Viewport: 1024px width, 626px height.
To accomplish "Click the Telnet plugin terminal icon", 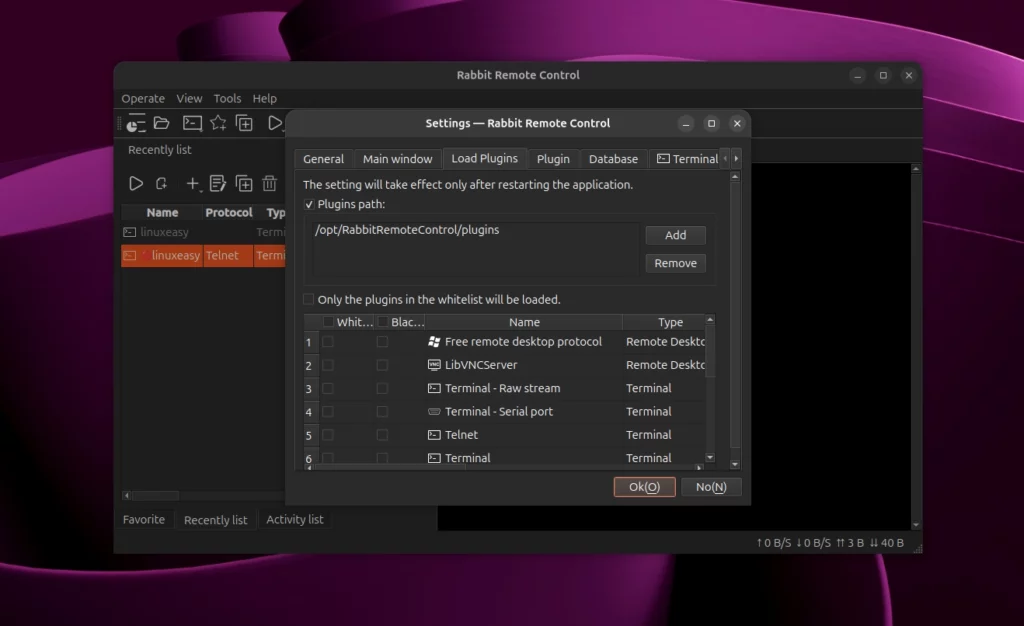I will point(434,435).
